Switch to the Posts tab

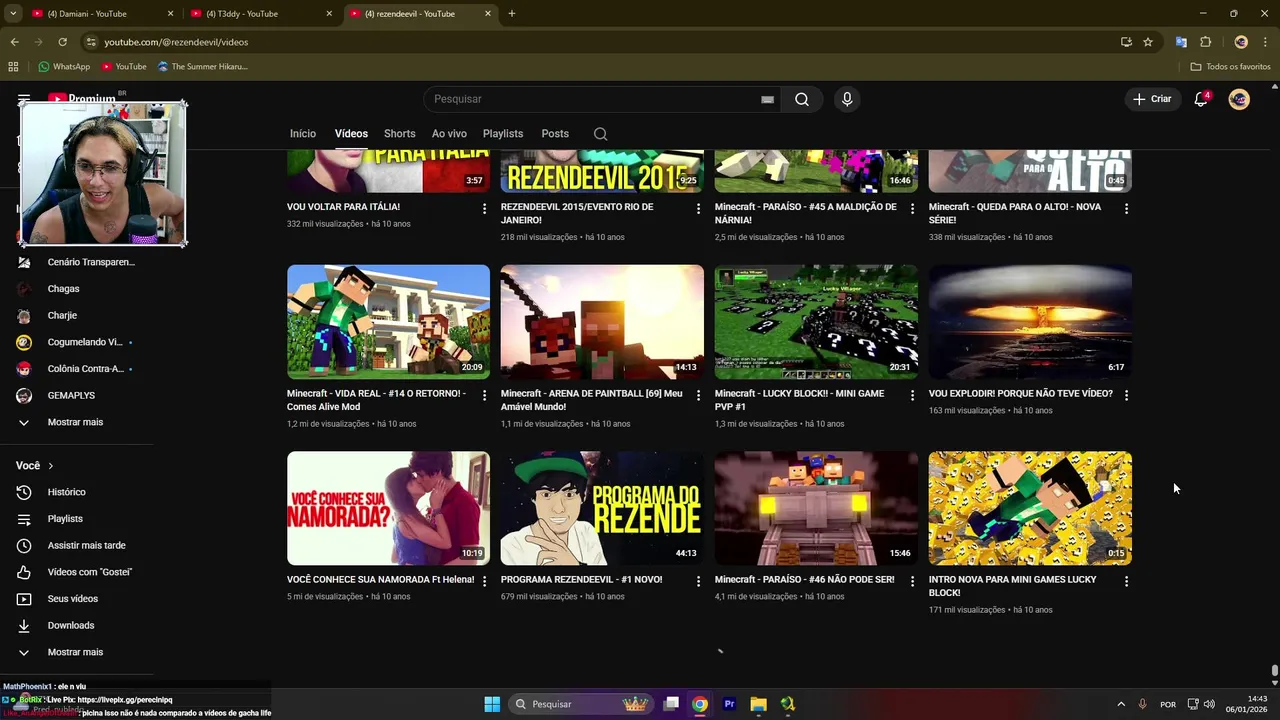pyautogui.click(x=555, y=134)
